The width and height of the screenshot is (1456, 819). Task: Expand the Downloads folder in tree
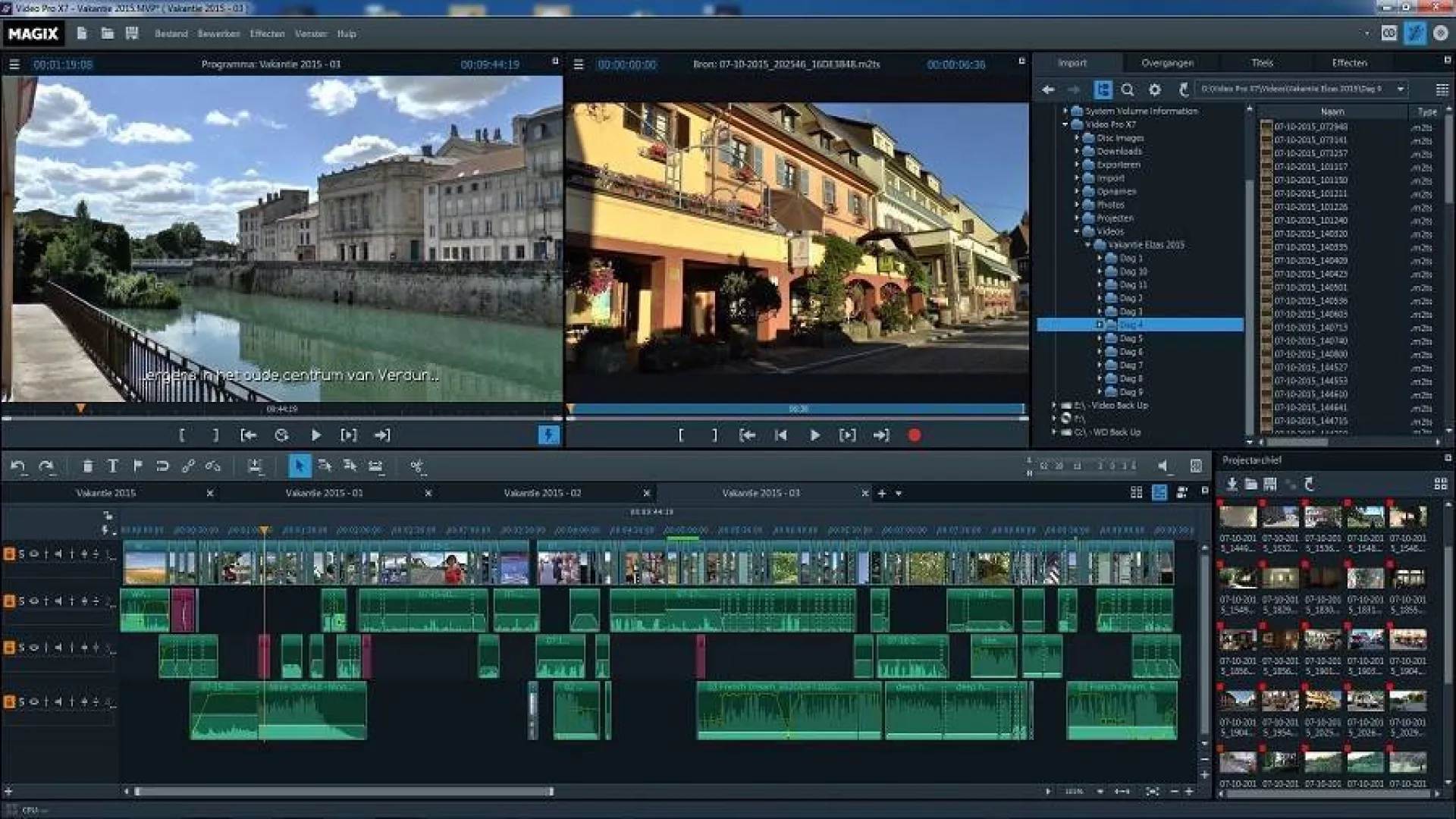pyautogui.click(x=1077, y=152)
